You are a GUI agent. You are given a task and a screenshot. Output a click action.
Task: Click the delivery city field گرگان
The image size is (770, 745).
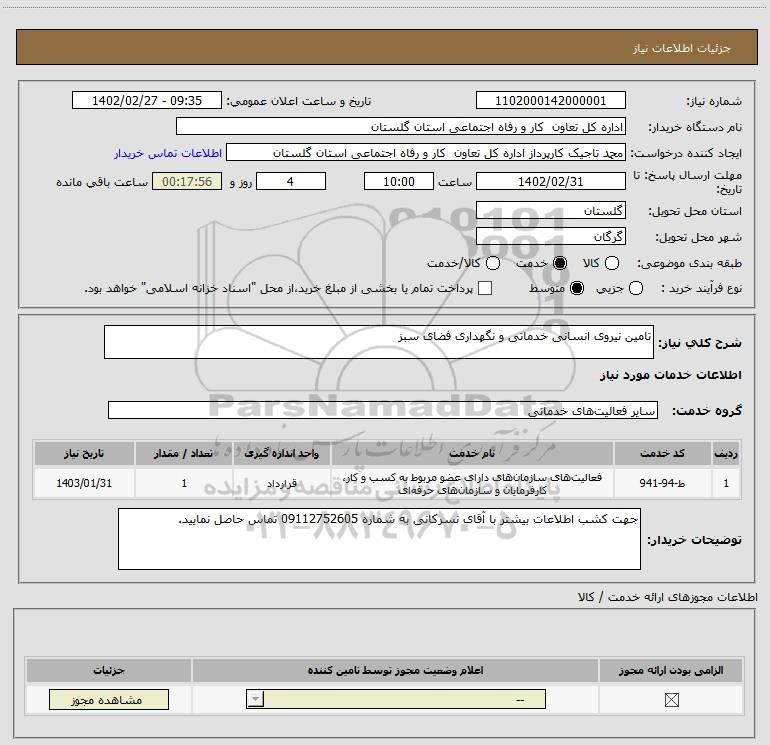click(x=550, y=237)
